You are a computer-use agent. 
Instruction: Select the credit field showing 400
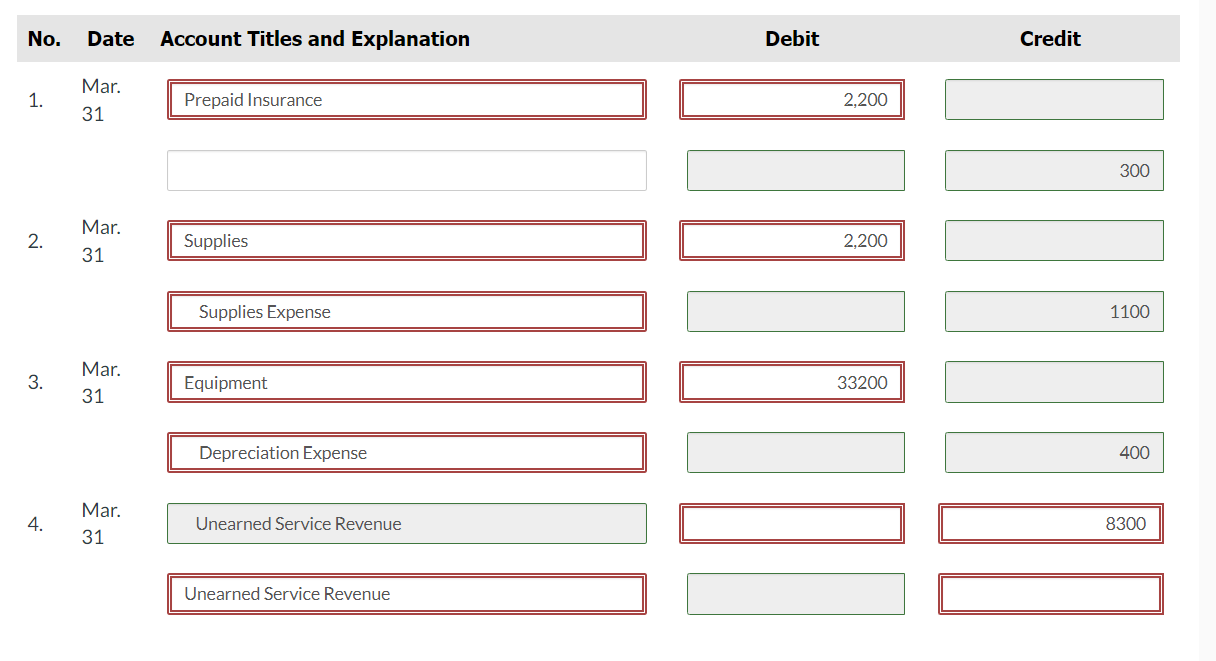click(x=1053, y=452)
